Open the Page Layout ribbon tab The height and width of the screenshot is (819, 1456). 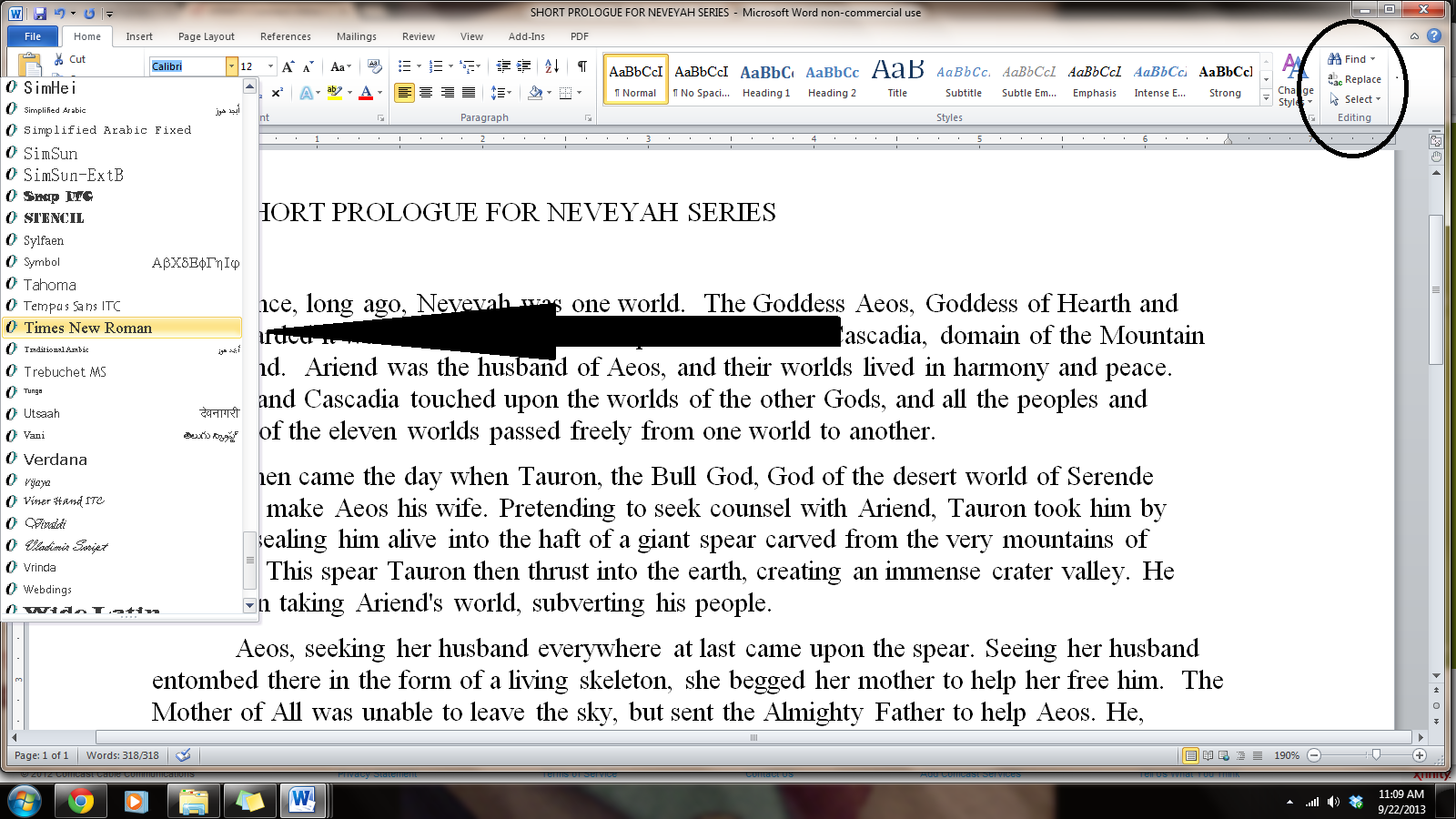[206, 36]
